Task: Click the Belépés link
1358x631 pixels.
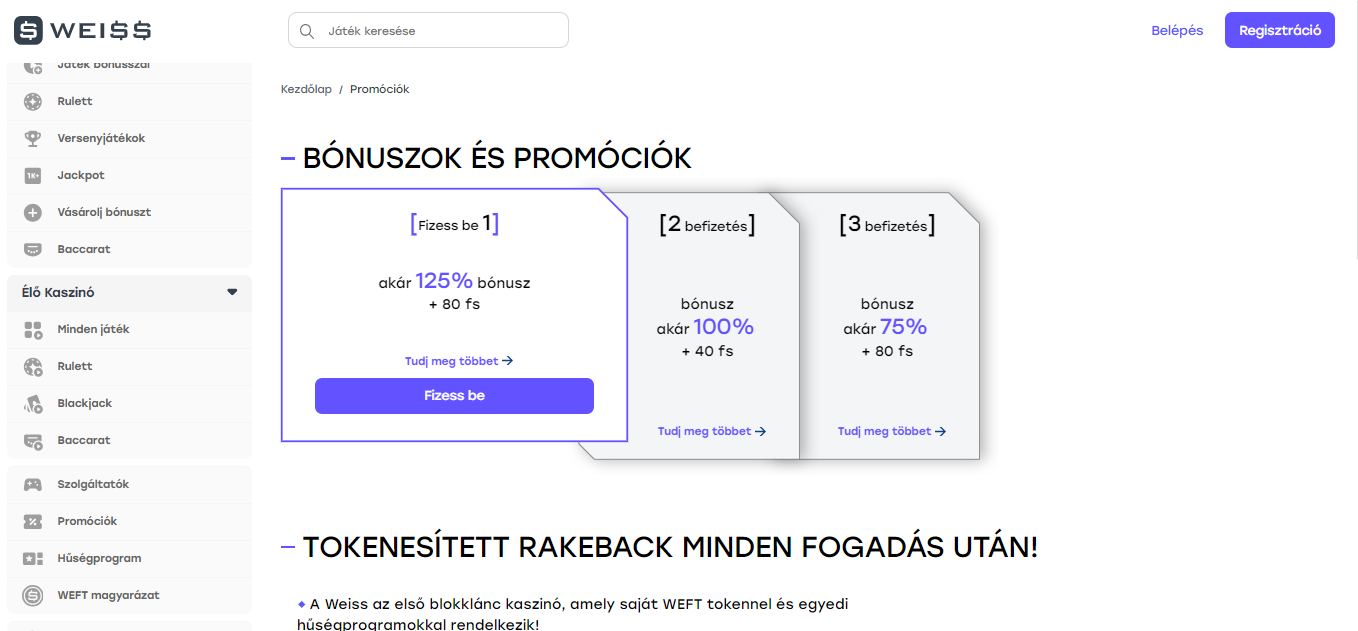Action: pyautogui.click(x=1177, y=30)
